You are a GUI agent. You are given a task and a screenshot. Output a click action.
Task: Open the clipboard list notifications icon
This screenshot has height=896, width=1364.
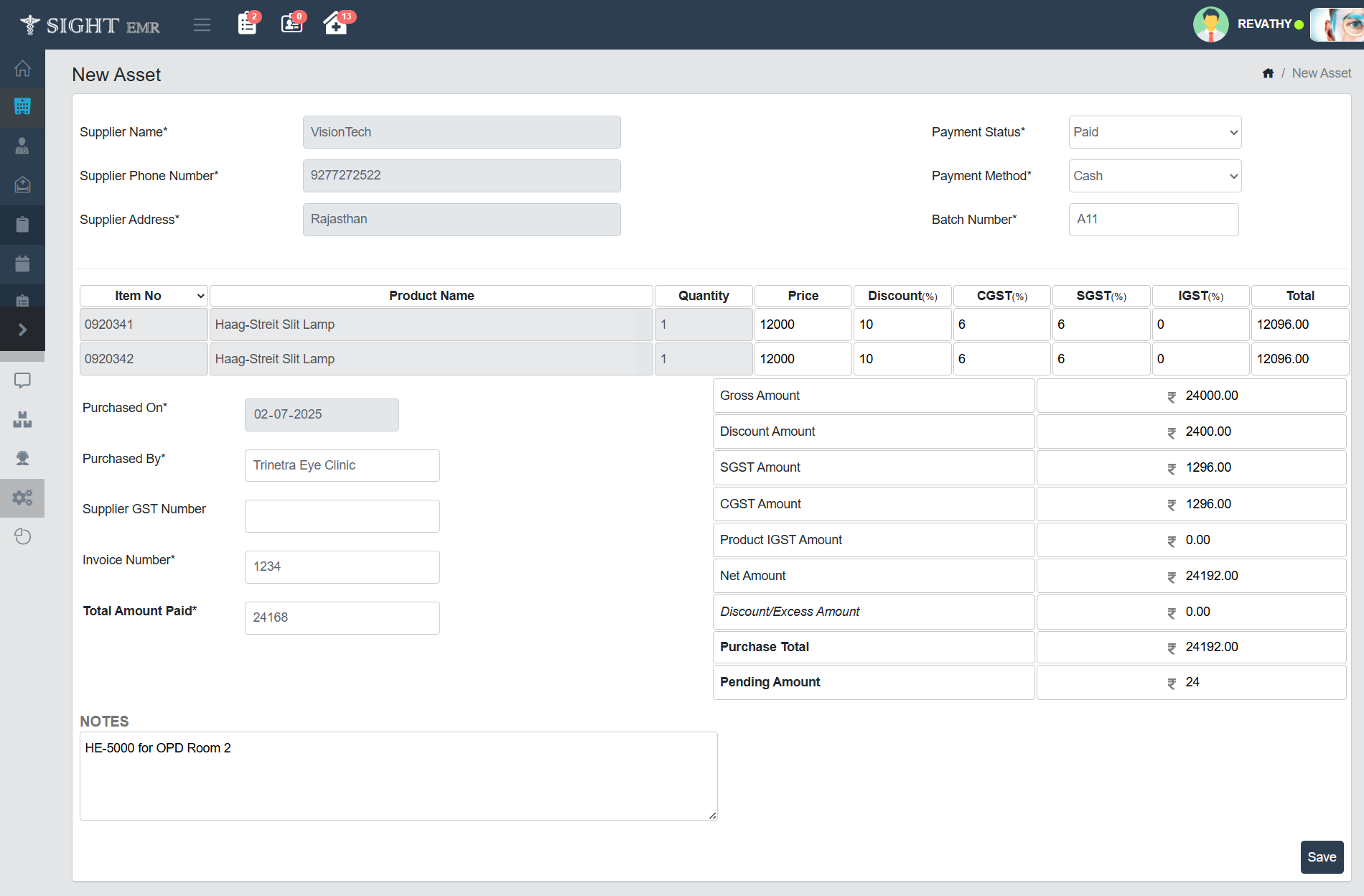247,24
